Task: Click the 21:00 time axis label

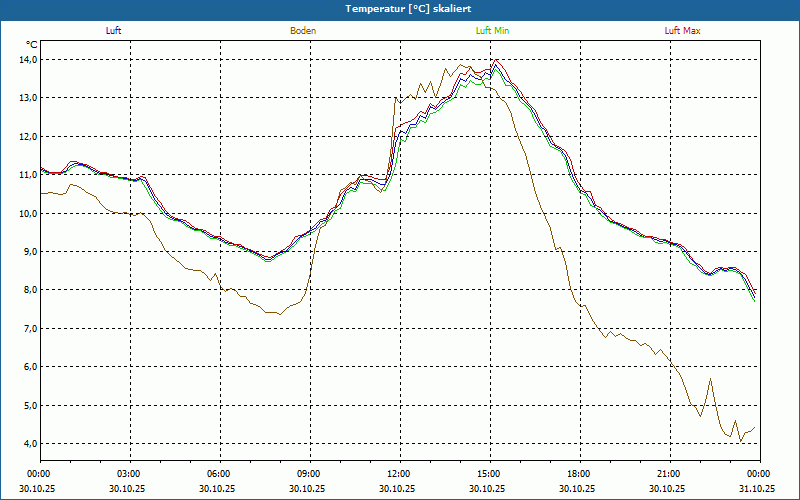Action: point(670,474)
